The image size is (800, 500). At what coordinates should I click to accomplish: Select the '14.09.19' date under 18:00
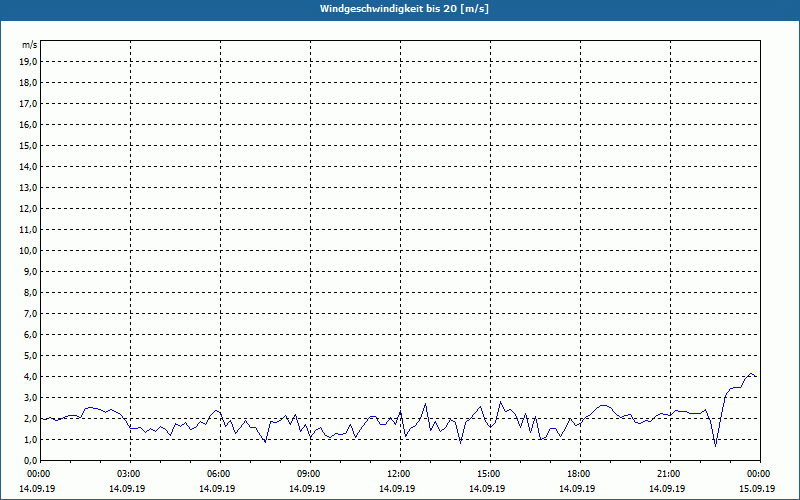pyautogui.click(x=577, y=488)
